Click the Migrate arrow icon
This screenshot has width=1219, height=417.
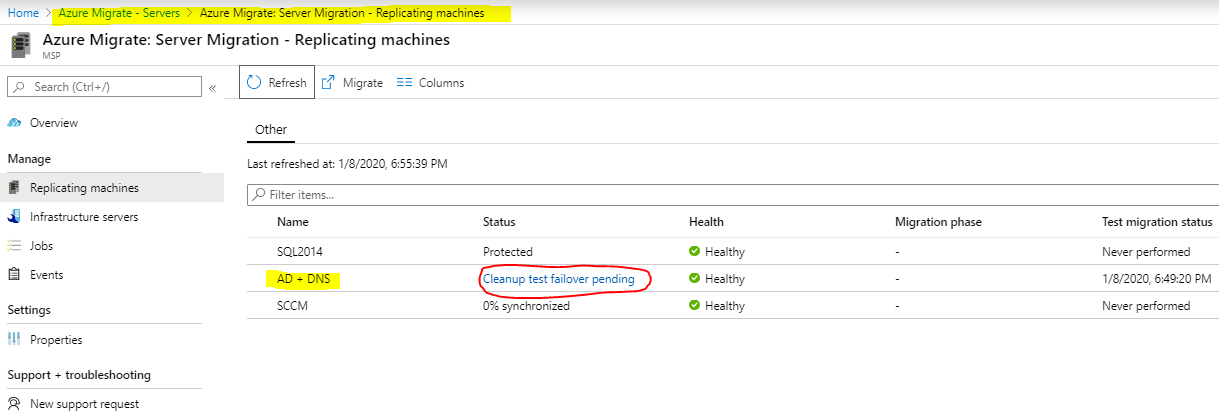(328, 83)
